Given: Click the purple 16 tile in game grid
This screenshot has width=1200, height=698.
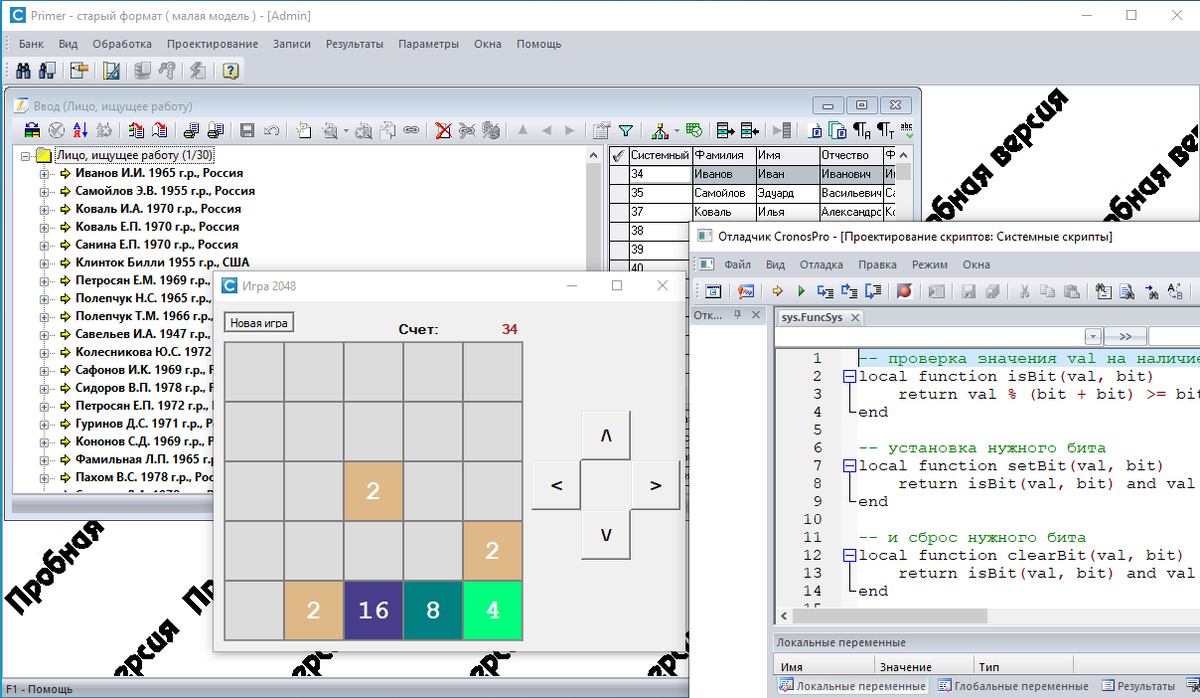Looking at the screenshot, I should click(373, 610).
